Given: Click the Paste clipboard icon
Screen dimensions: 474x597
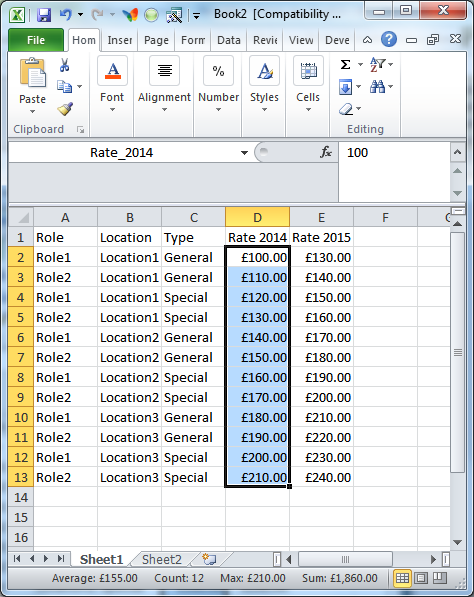Looking at the screenshot, I should point(32,73).
